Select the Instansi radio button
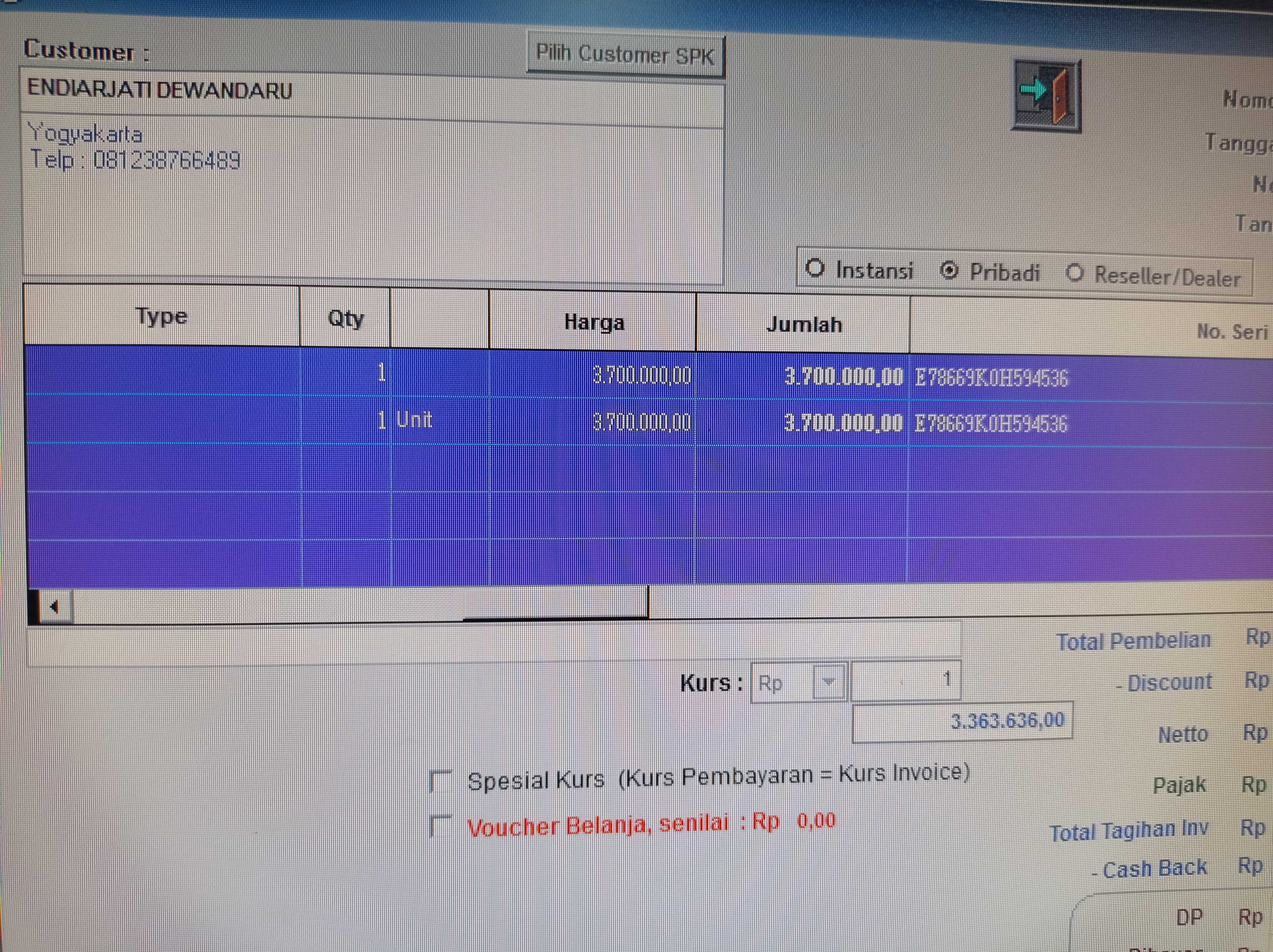1273x952 pixels. (815, 268)
